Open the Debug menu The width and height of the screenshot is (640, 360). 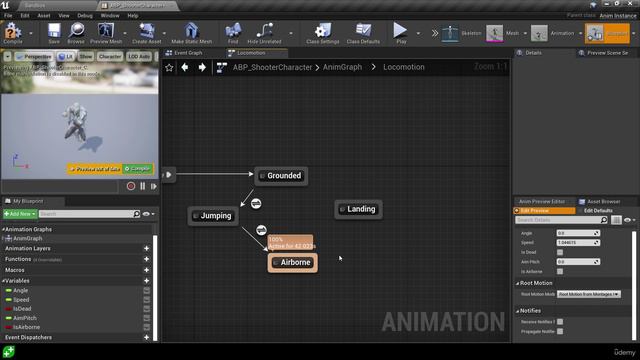pyautogui.click(x=85, y=16)
